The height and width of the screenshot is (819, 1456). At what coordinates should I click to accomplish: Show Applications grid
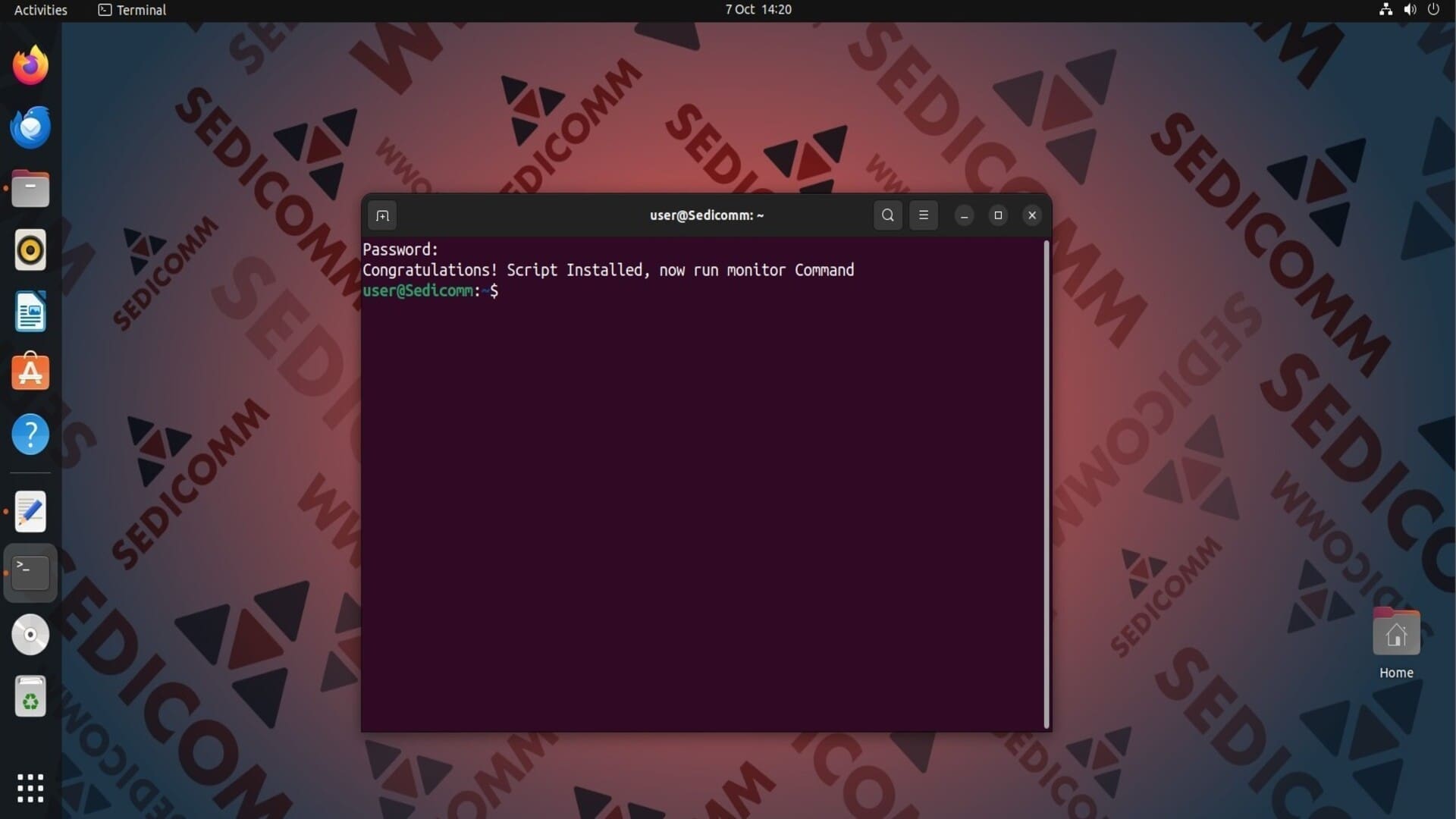(30, 788)
